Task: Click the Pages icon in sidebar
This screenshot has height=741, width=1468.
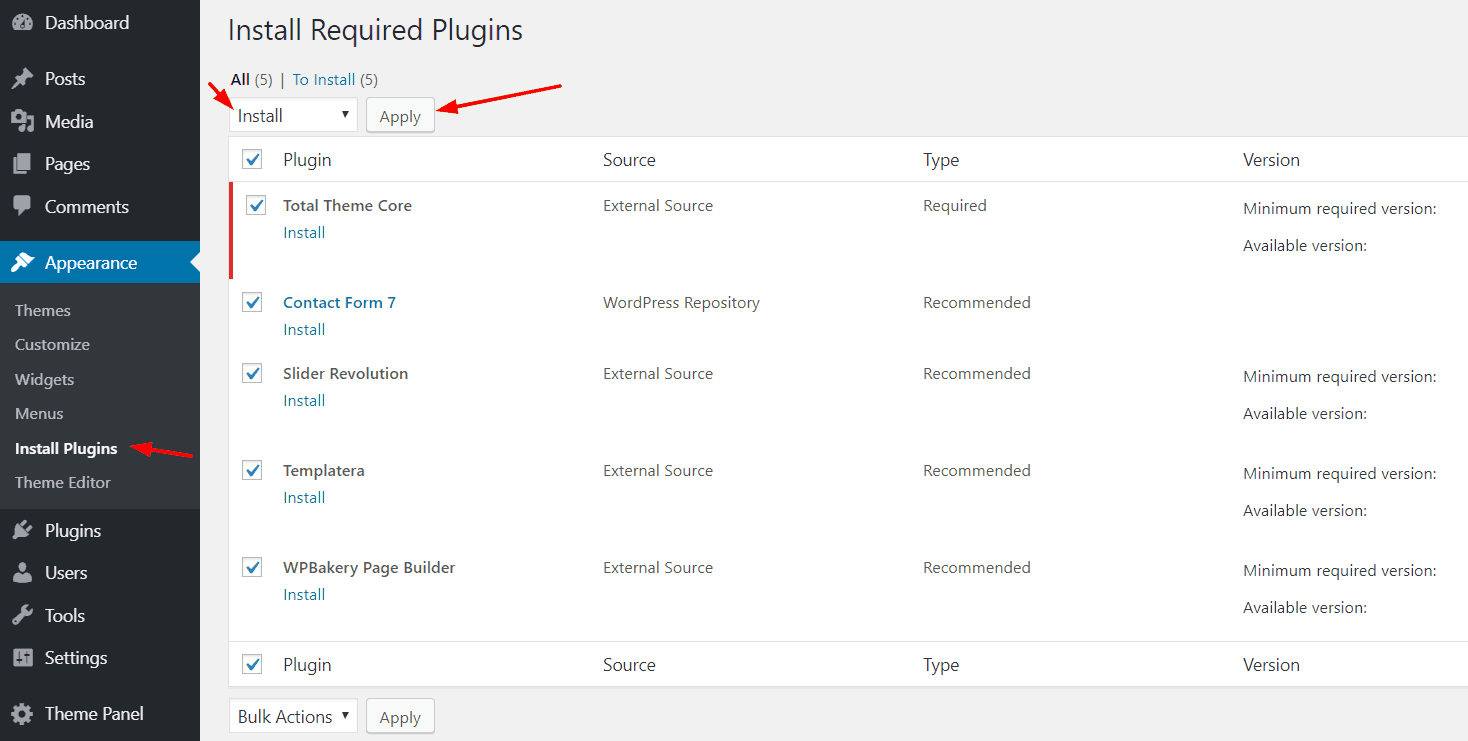Action: tap(22, 164)
